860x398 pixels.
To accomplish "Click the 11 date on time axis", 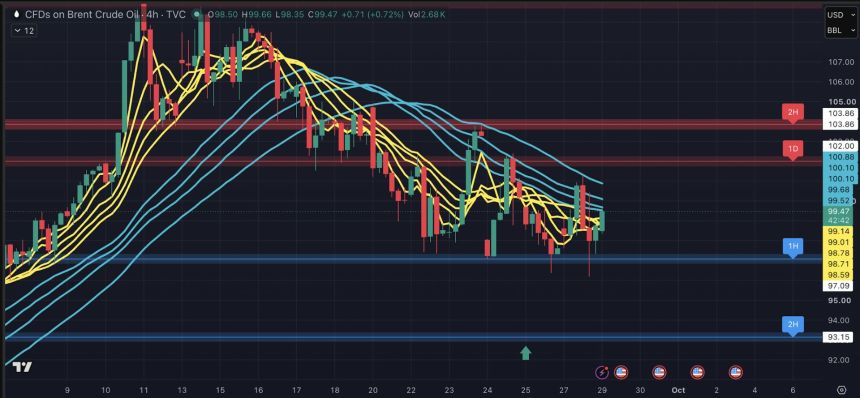I will [143, 390].
